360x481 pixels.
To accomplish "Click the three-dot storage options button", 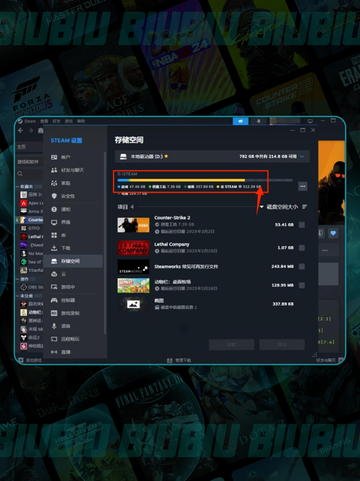I will point(303,186).
